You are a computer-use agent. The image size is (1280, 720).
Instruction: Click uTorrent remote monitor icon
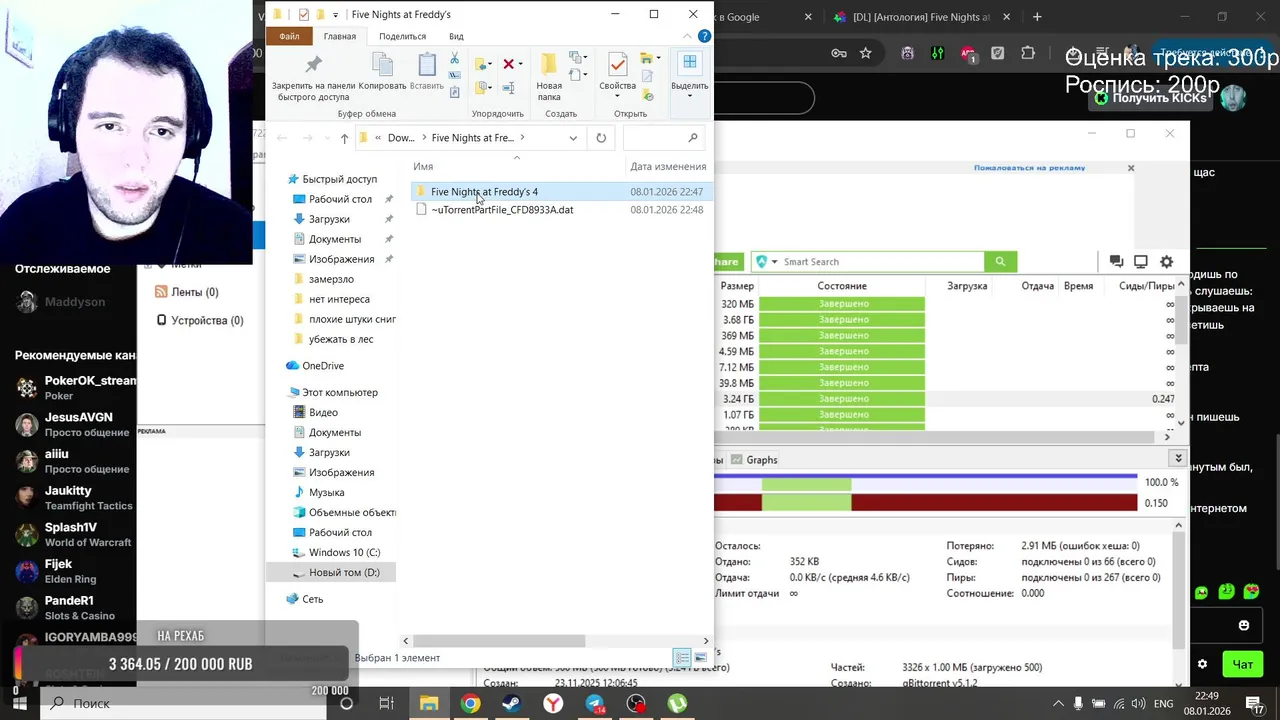coord(1141,262)
